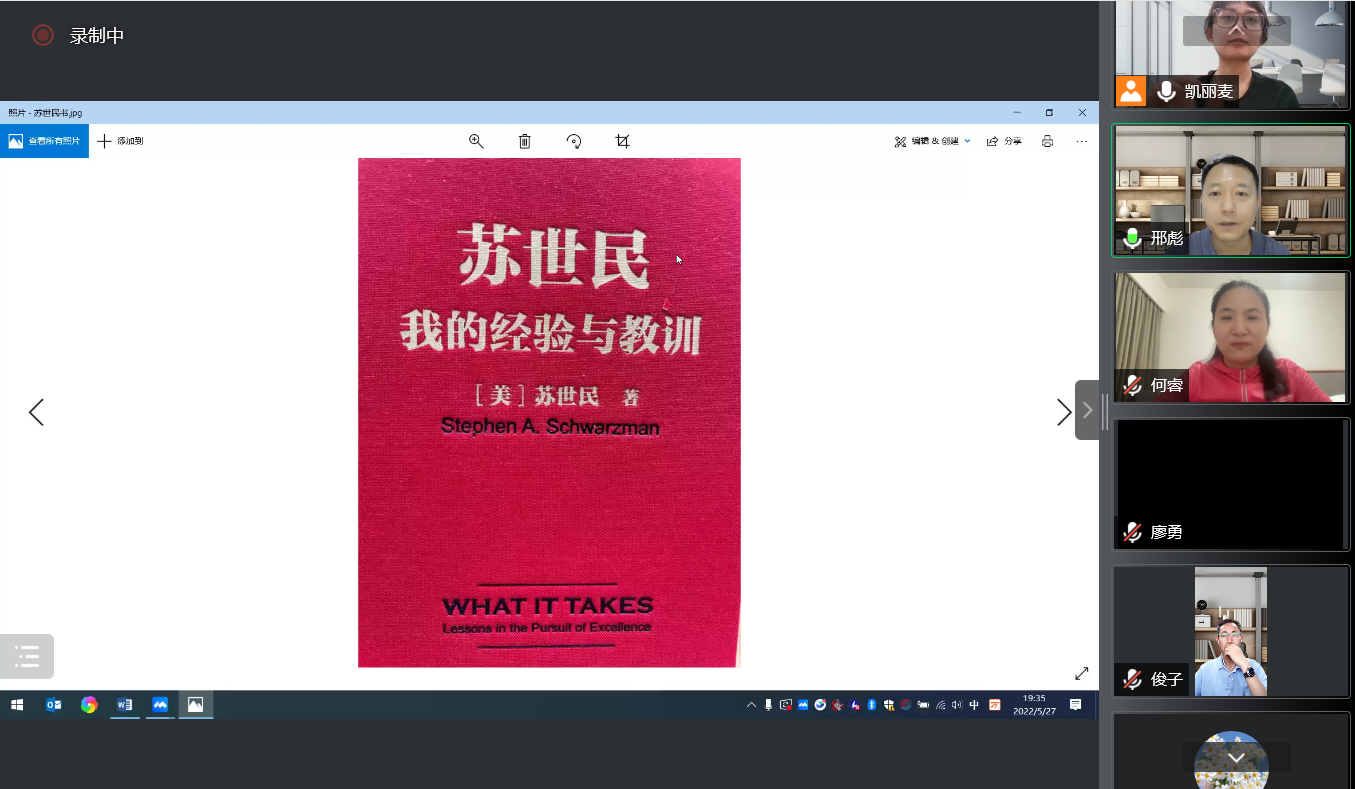Toggle 何睿's muted microphone icon
Viewport: 1355px width, 789px height.
point(1132,385)
